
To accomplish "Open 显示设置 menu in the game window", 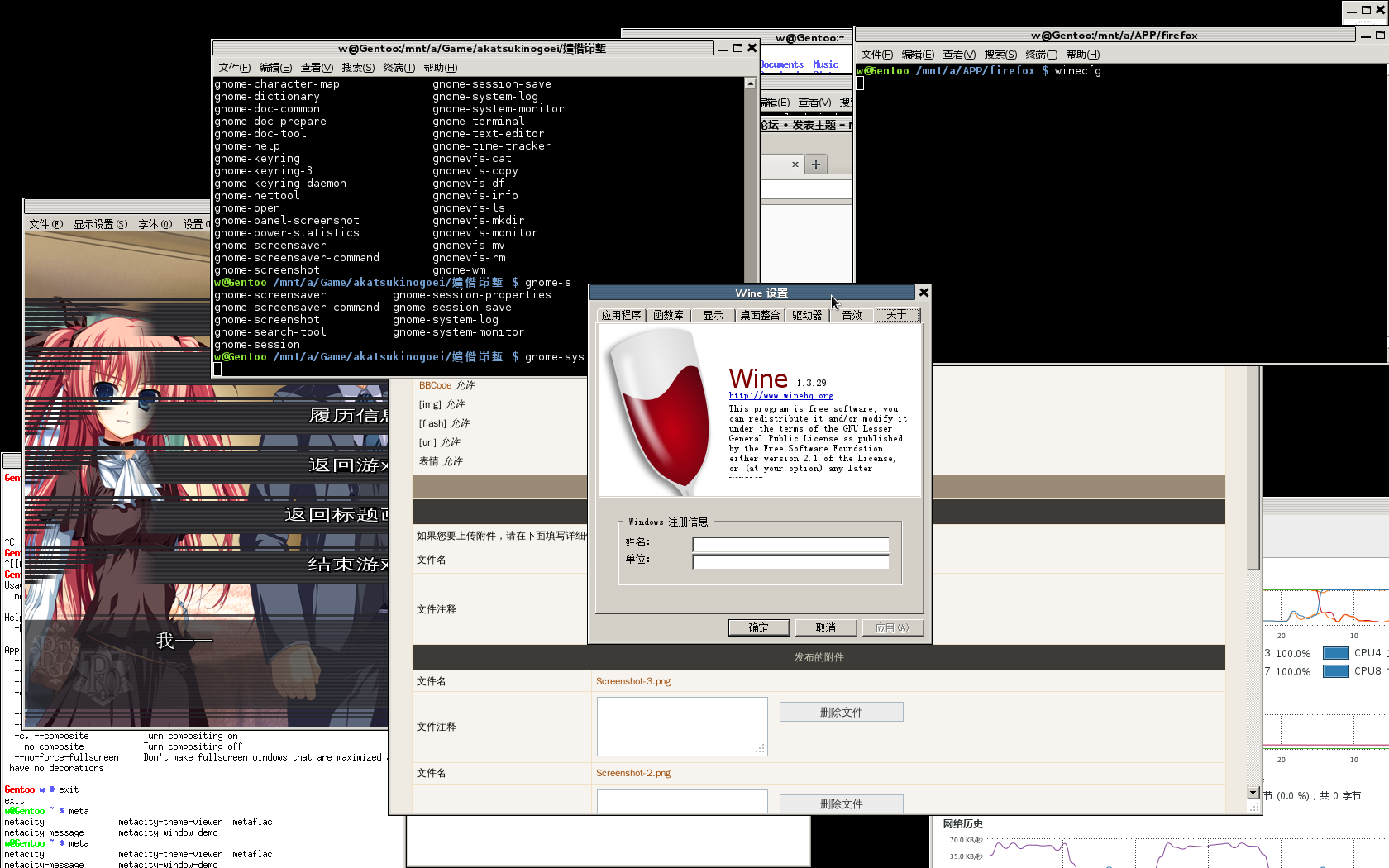I will click(100, 224).
